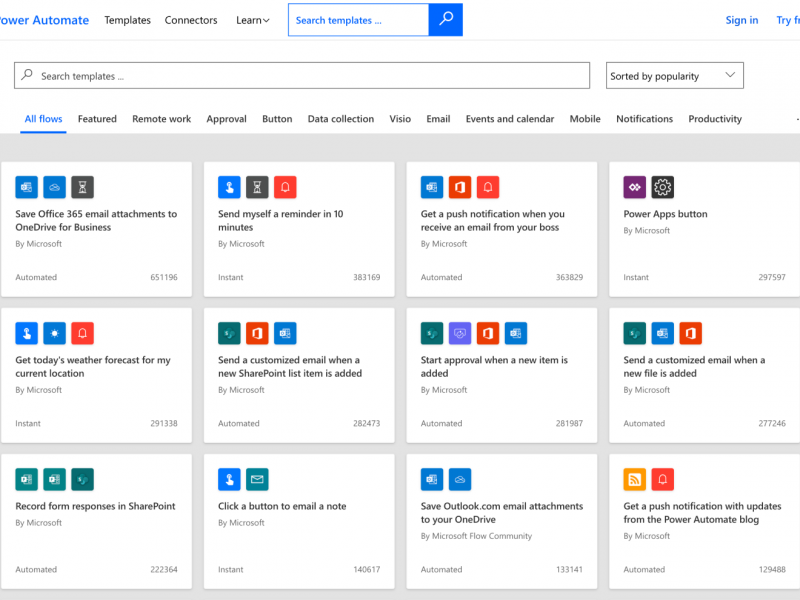Click the teal mail envelope icon on the email a note card
This screenshot has width=800, height=600.
coord(257,479)
